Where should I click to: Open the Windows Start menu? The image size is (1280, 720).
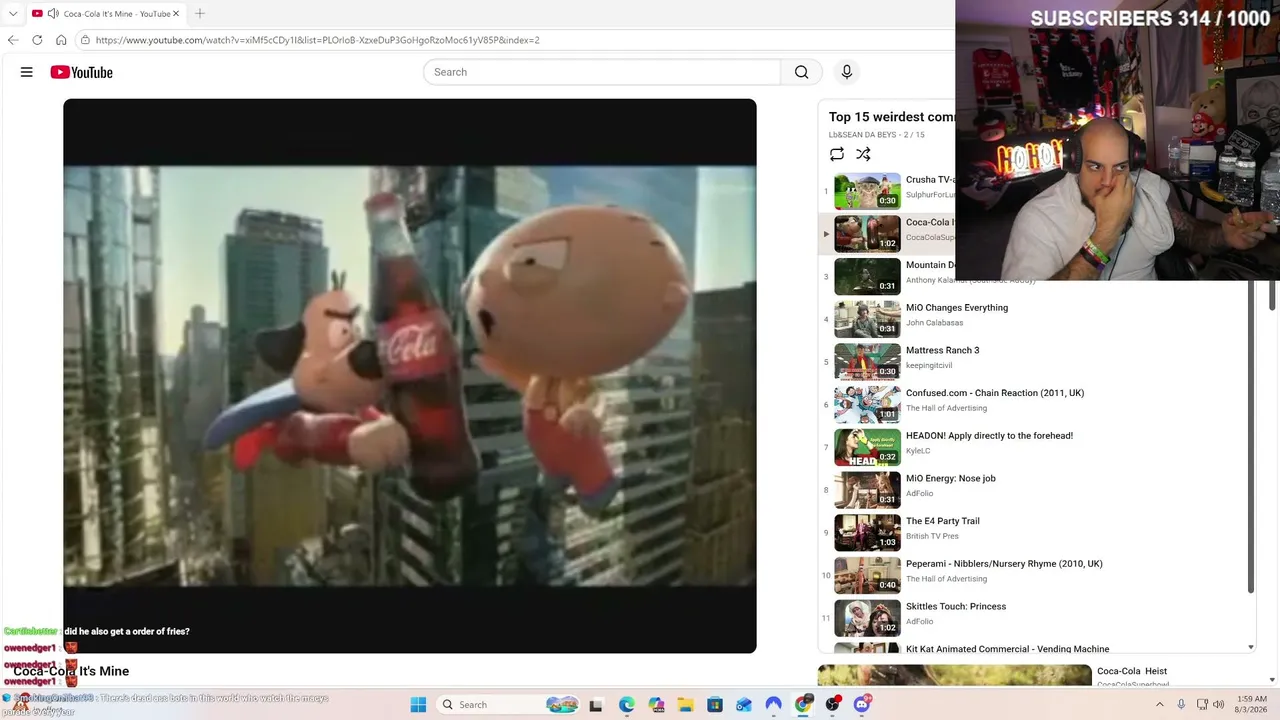click(418, 705)
